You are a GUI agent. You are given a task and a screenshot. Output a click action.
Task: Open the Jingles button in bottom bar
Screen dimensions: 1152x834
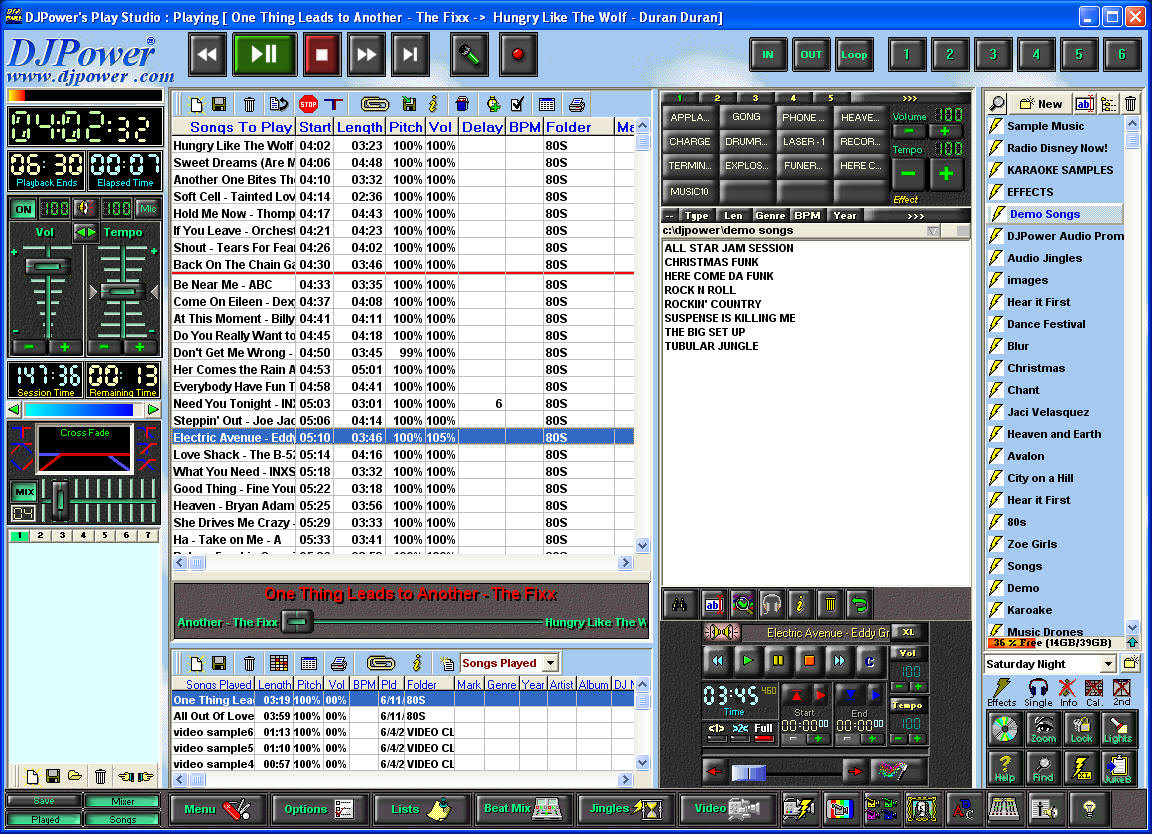point(624,809)
